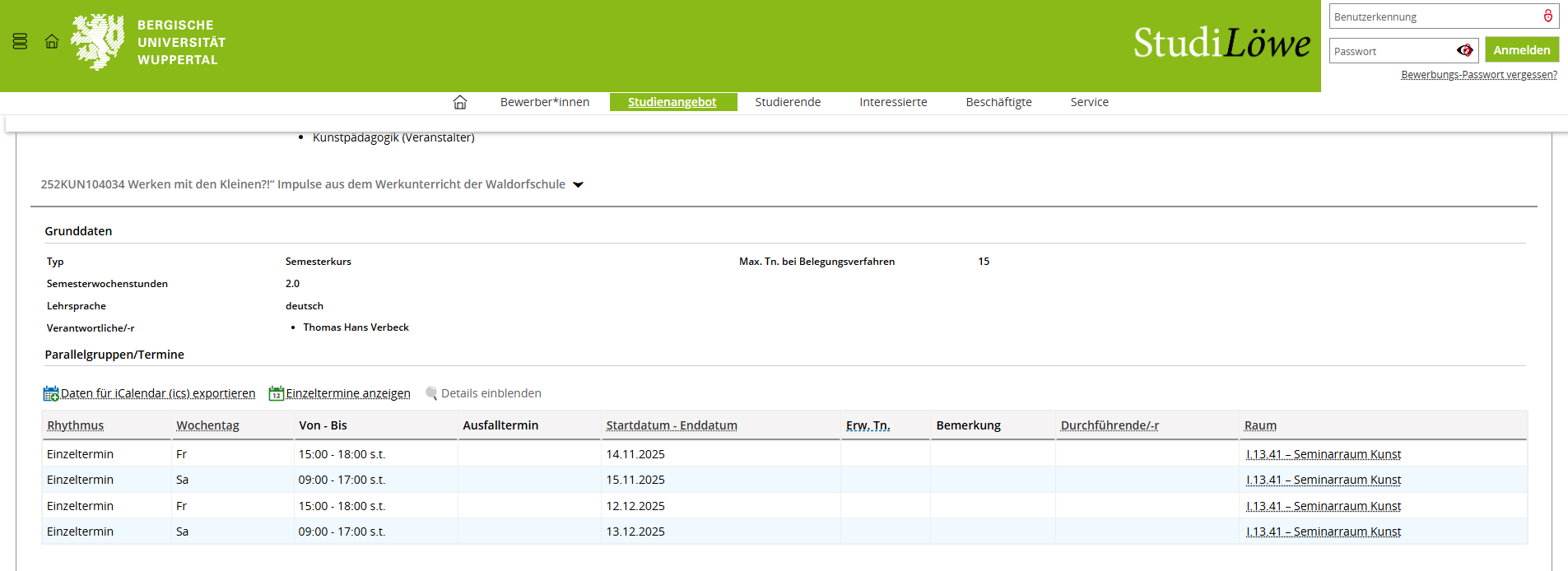Click the iCalendar export calendar icon
The image size is (1568, 571).
point(51,393)
